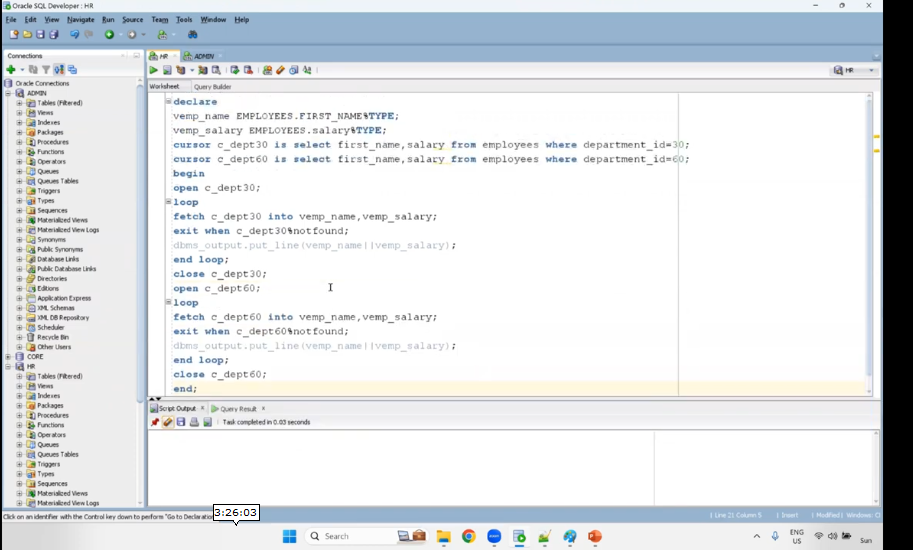
Task: Pin the Script Output panel
Action: [x=155, y=422]
